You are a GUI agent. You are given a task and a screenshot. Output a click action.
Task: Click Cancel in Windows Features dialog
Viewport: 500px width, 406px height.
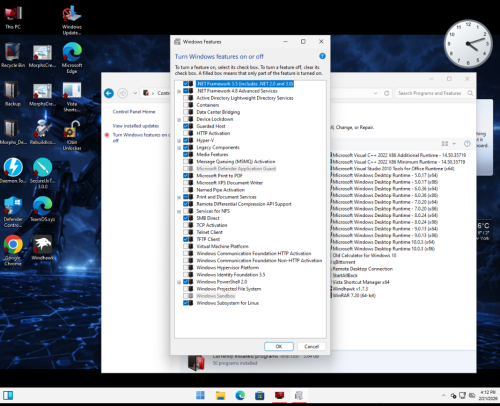pos(311,346)
